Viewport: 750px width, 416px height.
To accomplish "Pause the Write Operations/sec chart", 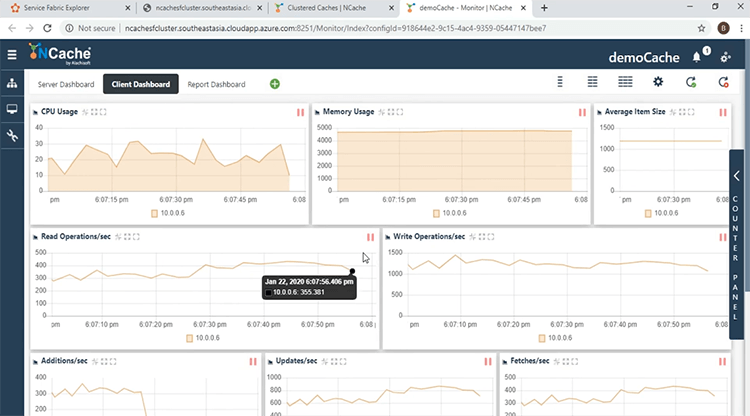I will tap(723, 237).
